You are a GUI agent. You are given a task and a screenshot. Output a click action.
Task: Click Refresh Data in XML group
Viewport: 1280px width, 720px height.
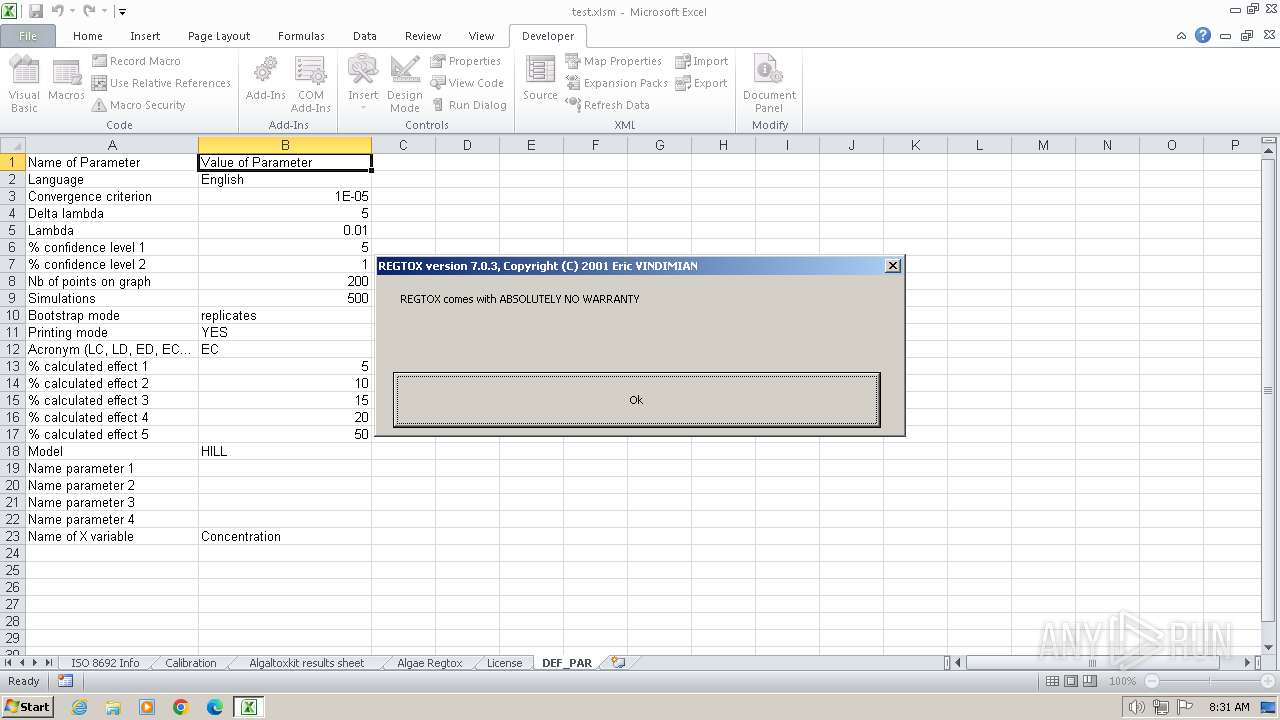607,105
